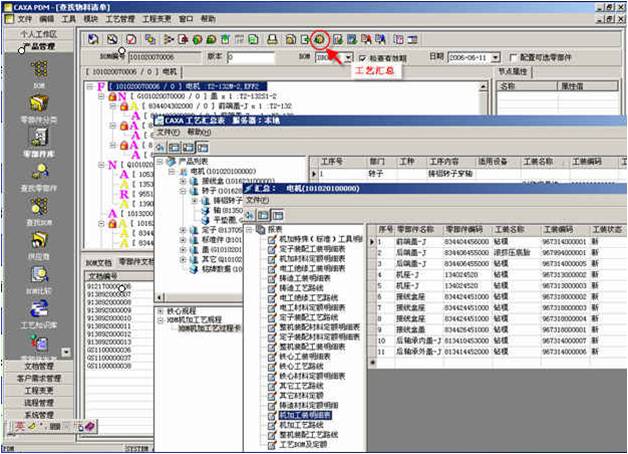Open the 工程变更 menu in the menu bar
The width and height of the screenshot is (628, 454).
(157, 19)
